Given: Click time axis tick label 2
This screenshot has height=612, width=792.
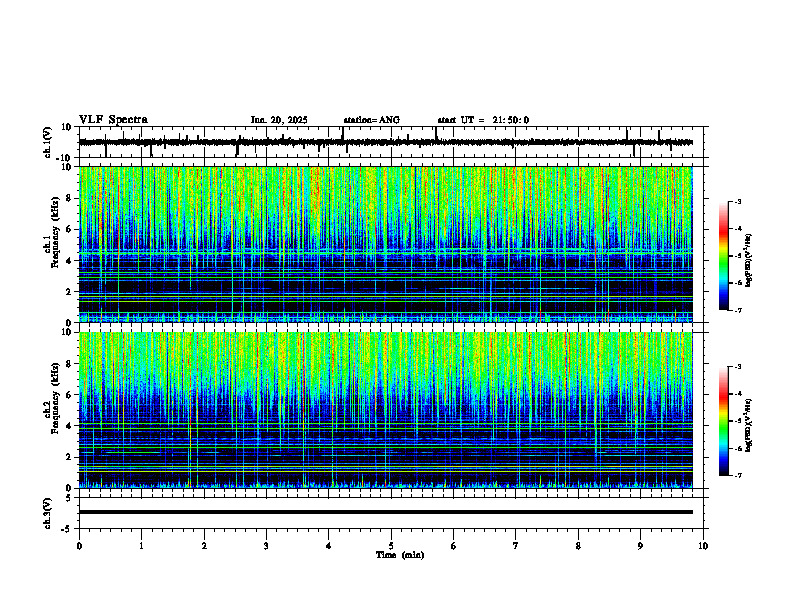Looking at the screenshot, I should click(x=204, y=546).
